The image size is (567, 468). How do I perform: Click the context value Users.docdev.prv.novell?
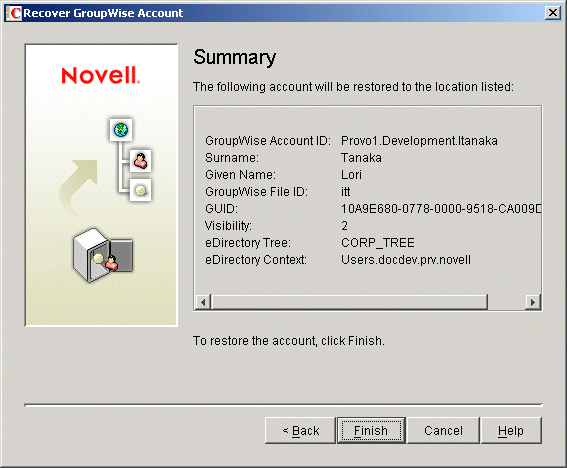406,260
